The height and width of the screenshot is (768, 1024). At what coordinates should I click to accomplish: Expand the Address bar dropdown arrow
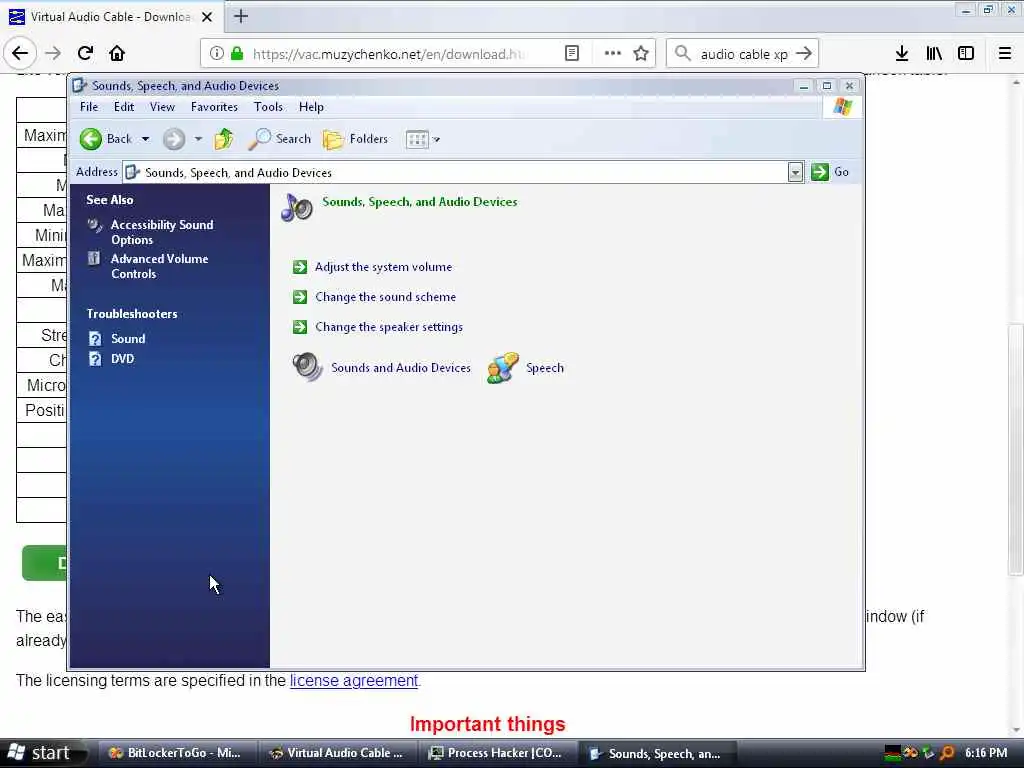point(795,172)
